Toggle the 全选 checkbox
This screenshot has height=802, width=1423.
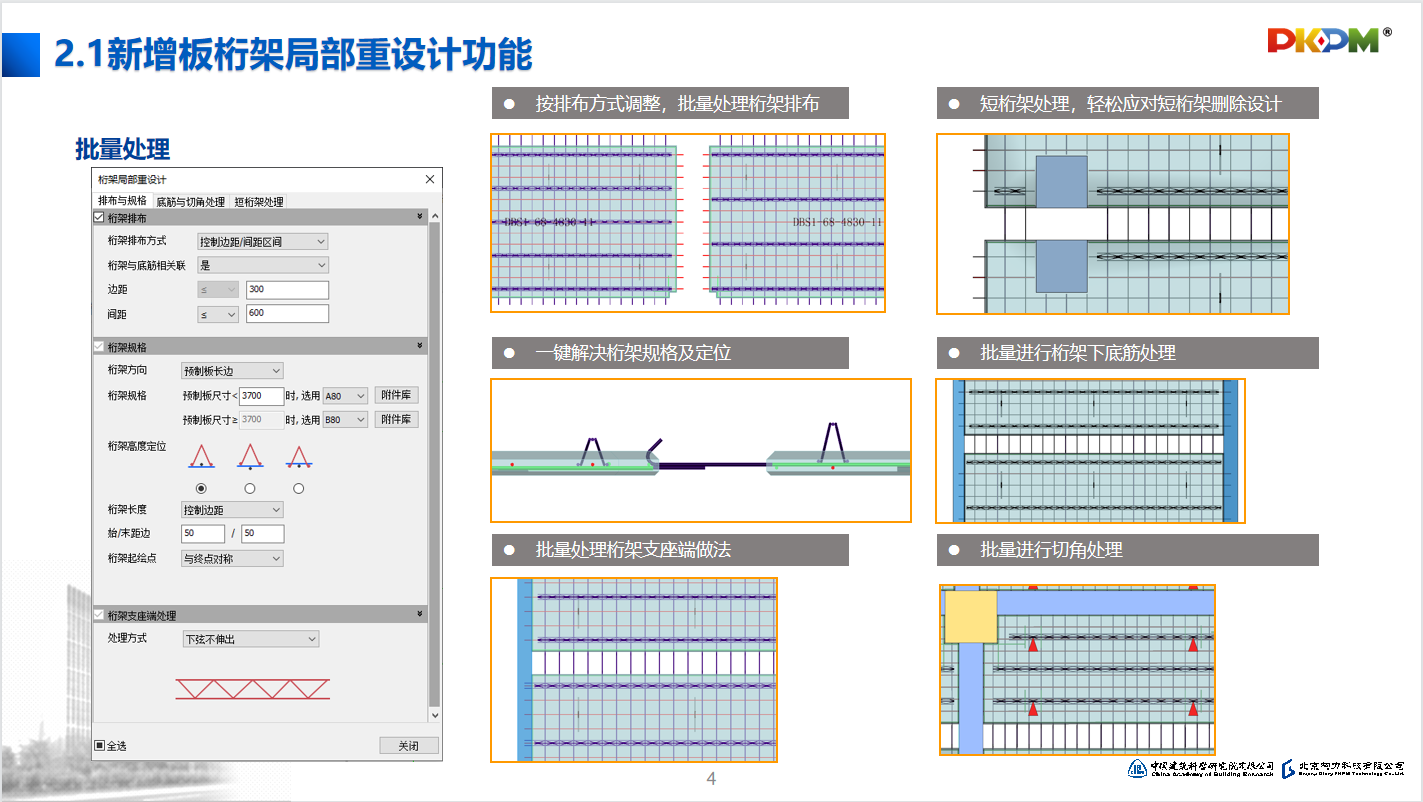[100, 745]
